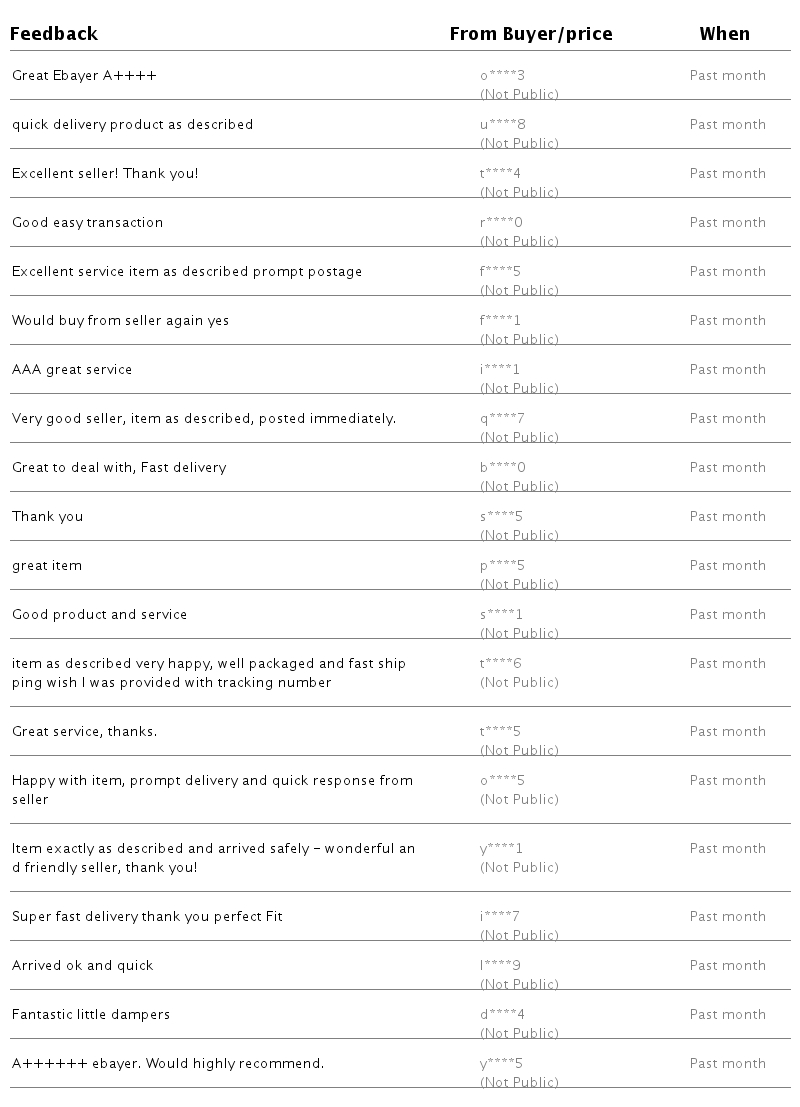800x1107 pixels.
Task: Click buyer t****4 username
Action: click(x=500, y=173)
